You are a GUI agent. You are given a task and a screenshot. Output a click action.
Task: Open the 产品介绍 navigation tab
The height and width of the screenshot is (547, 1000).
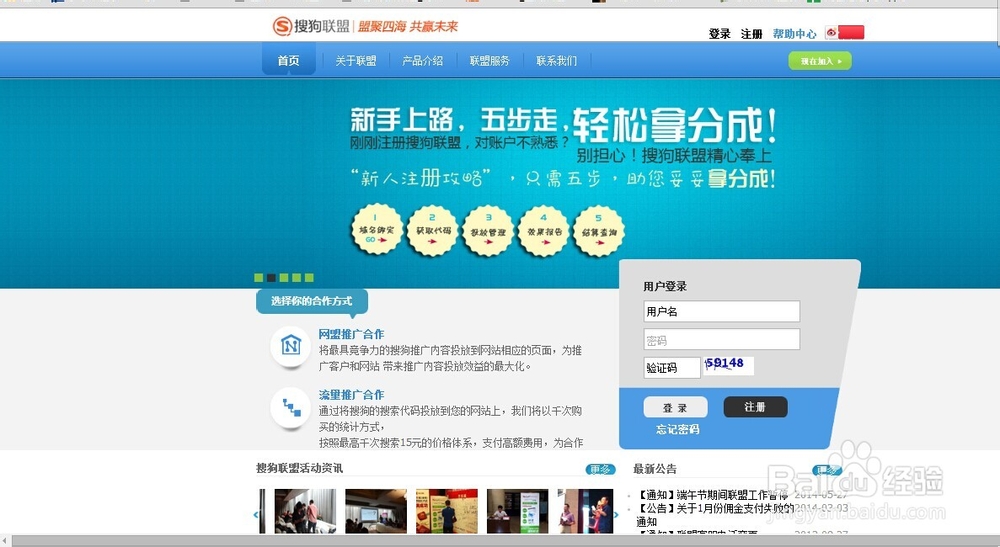tap(422, 61)
